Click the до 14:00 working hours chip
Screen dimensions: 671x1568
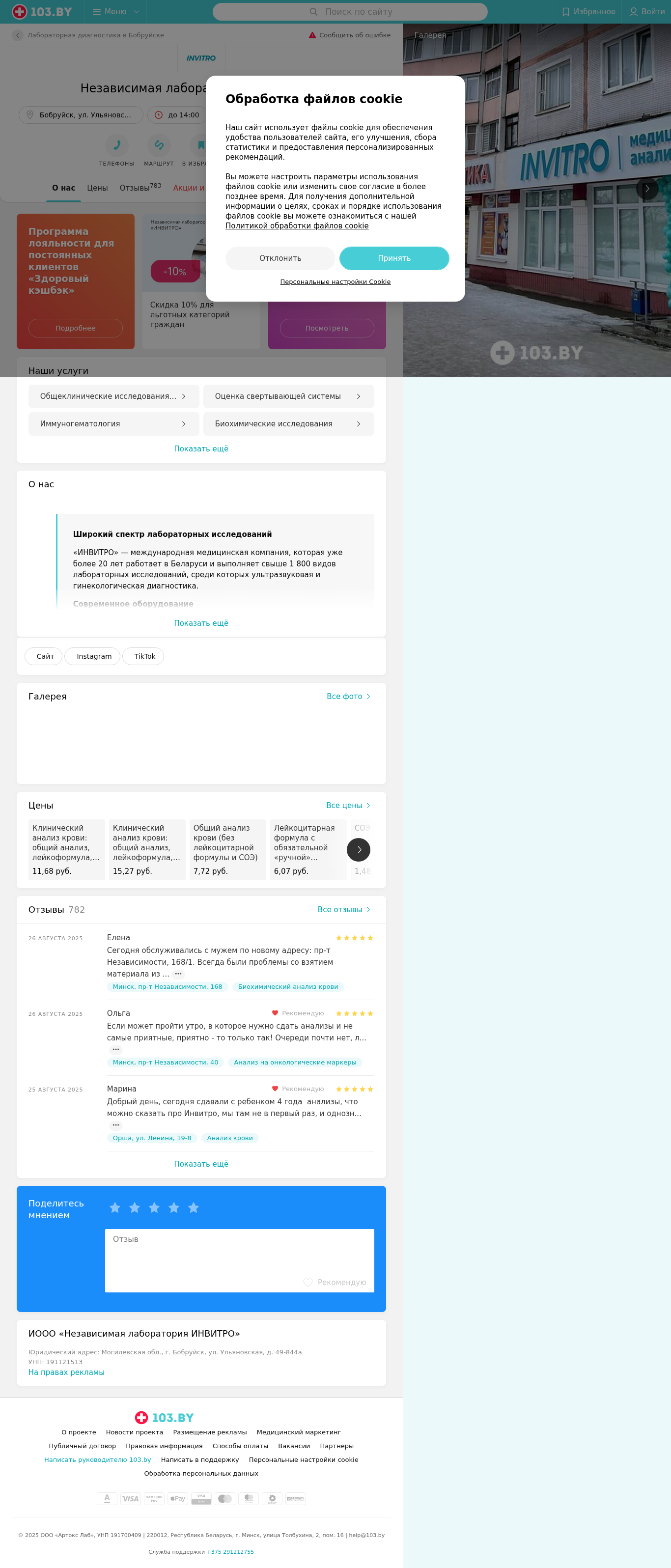(x=177, y=115)
